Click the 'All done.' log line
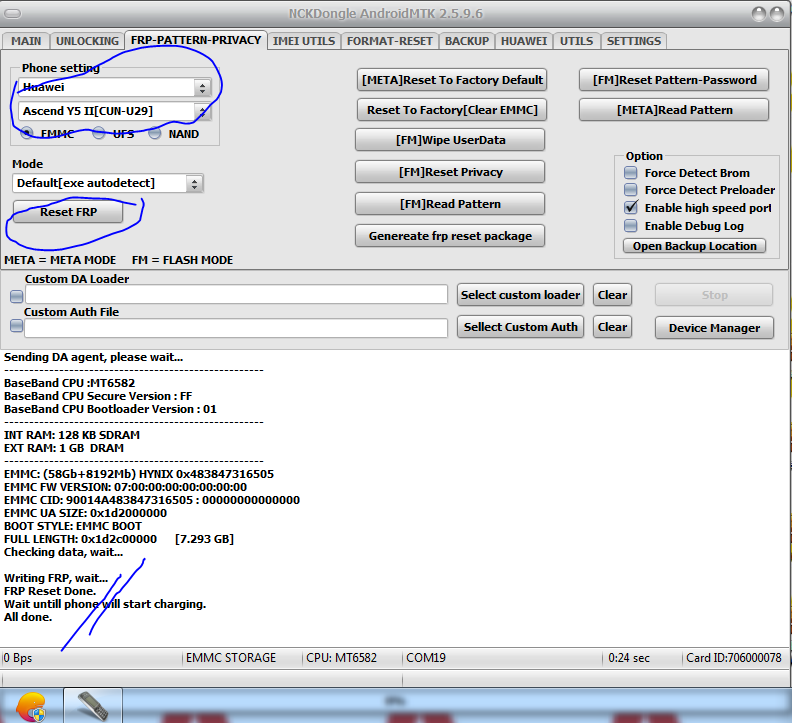Viewport: 792px width, 723px height. [28, 617]
